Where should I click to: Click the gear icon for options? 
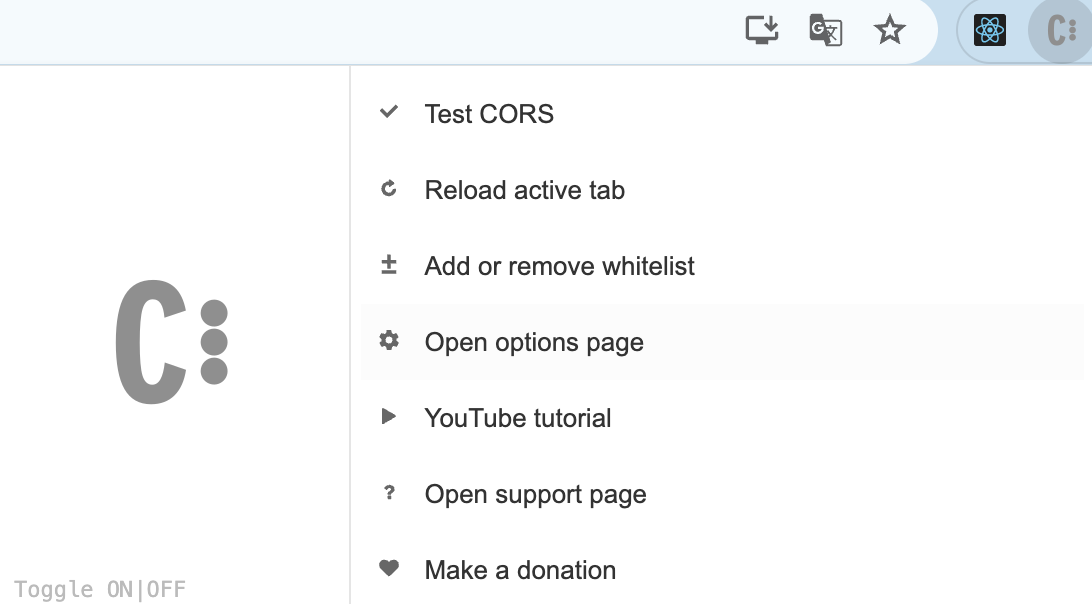[389, 340]
